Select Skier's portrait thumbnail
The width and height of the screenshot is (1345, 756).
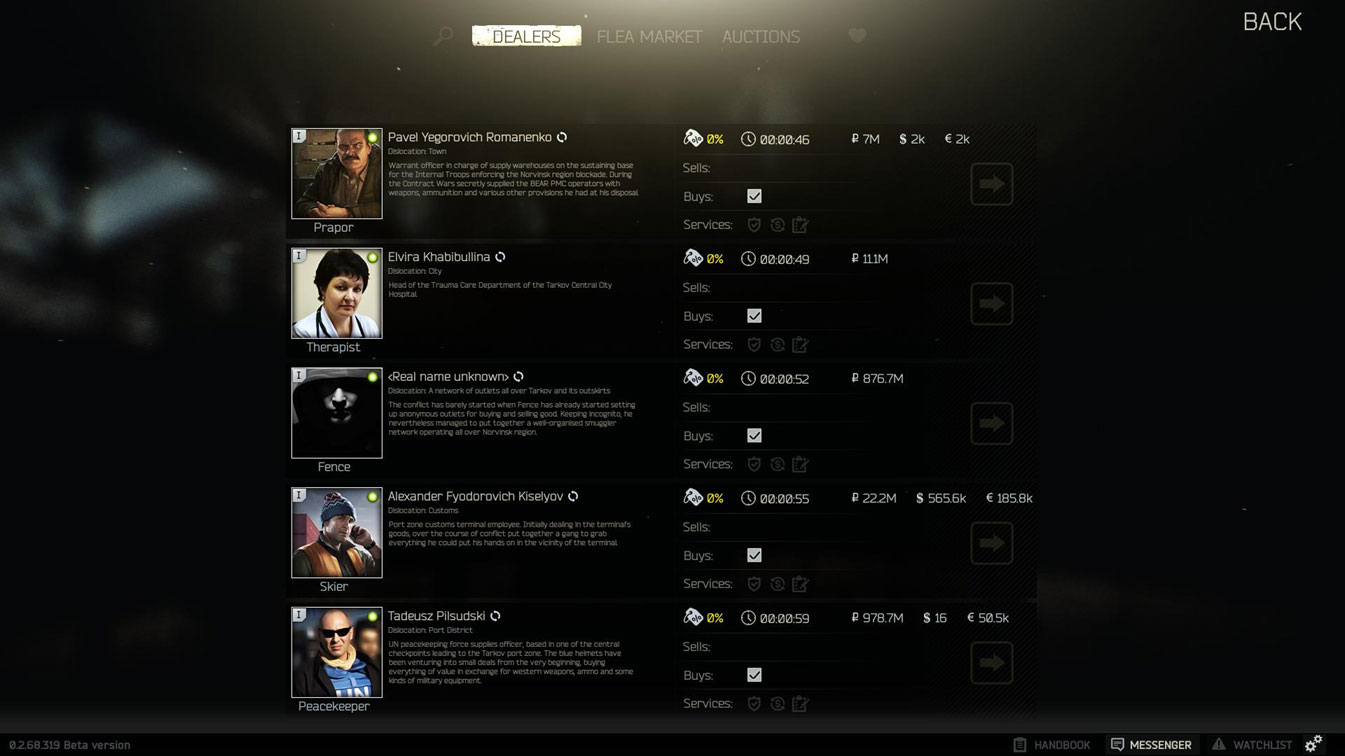[x=336, y=533]
